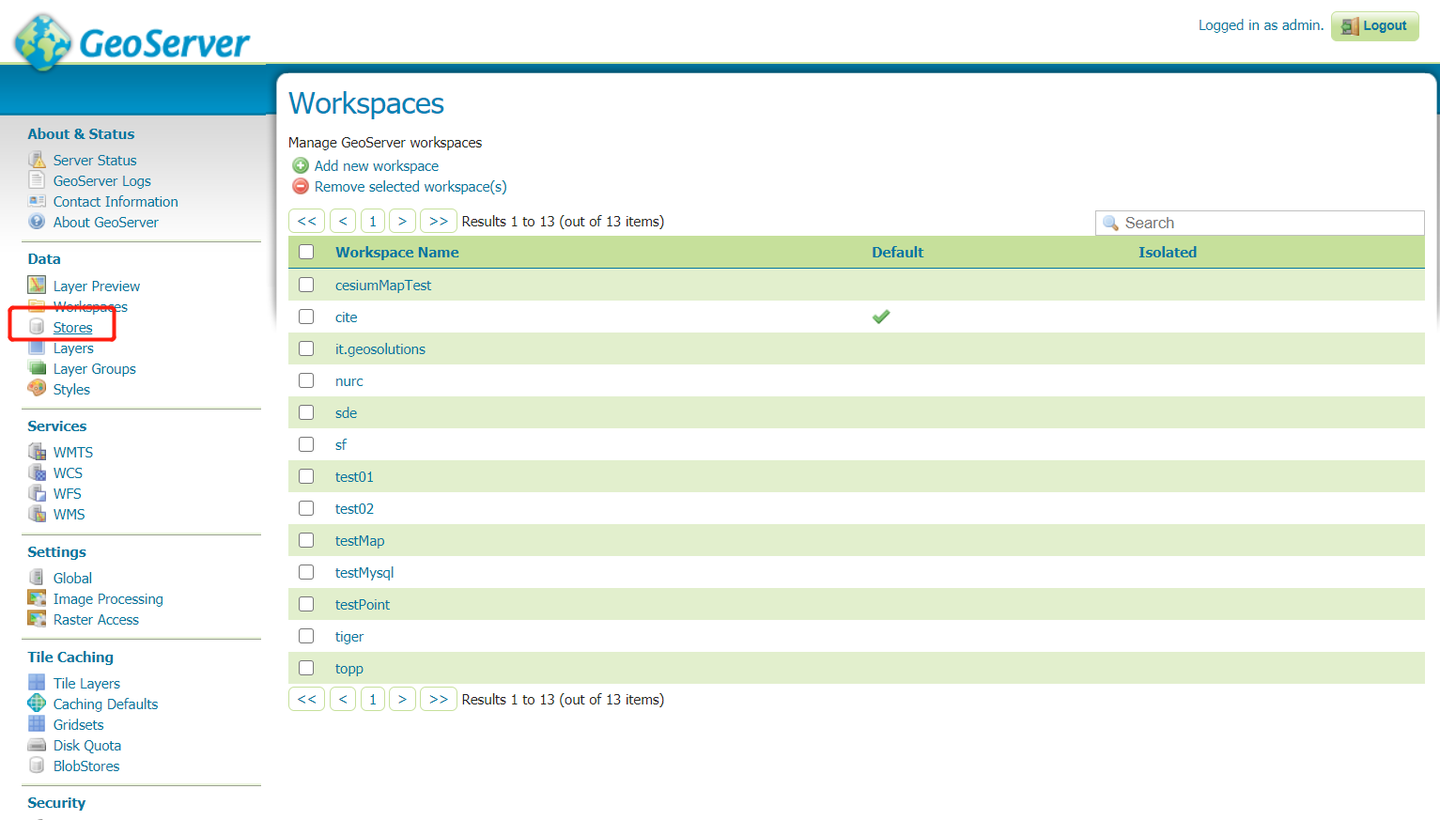Sort by the Default column header
Viewport: 1440px width, 820px height.
pos(897,252)
